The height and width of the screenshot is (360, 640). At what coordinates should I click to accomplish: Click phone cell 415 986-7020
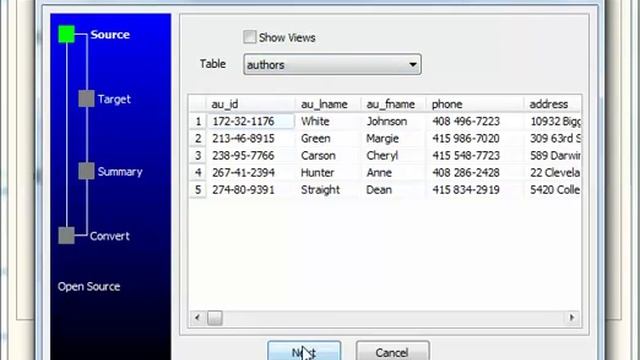[x=475, y=138]
